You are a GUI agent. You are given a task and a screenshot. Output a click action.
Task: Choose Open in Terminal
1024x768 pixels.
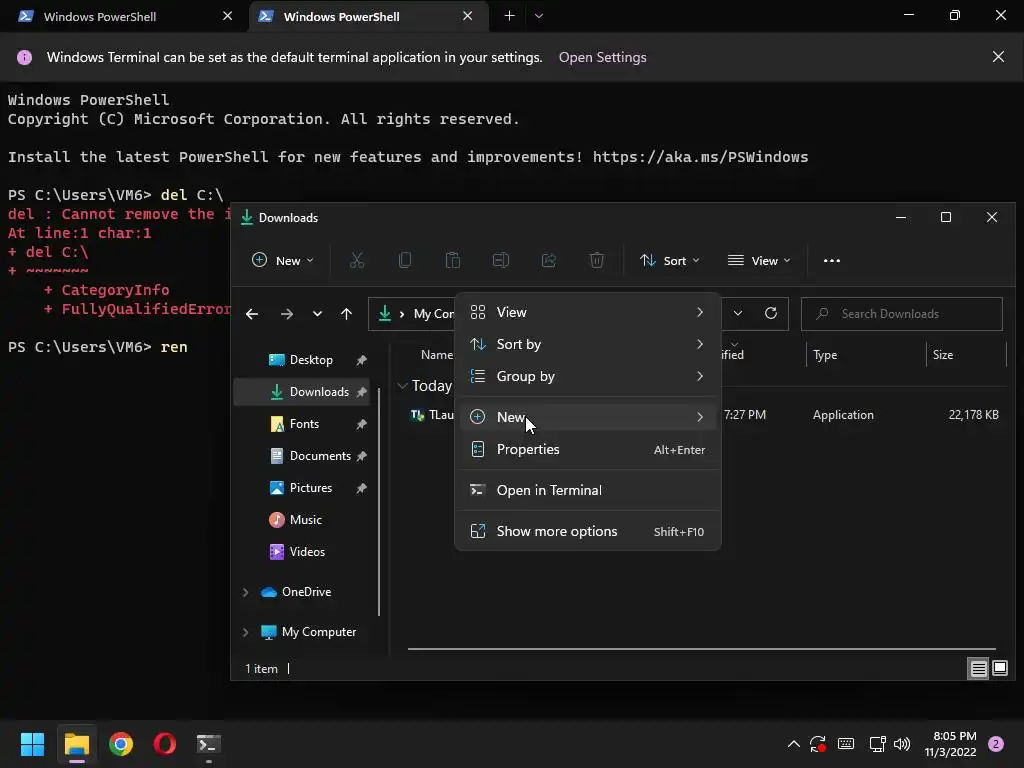[x=588, y=490]
